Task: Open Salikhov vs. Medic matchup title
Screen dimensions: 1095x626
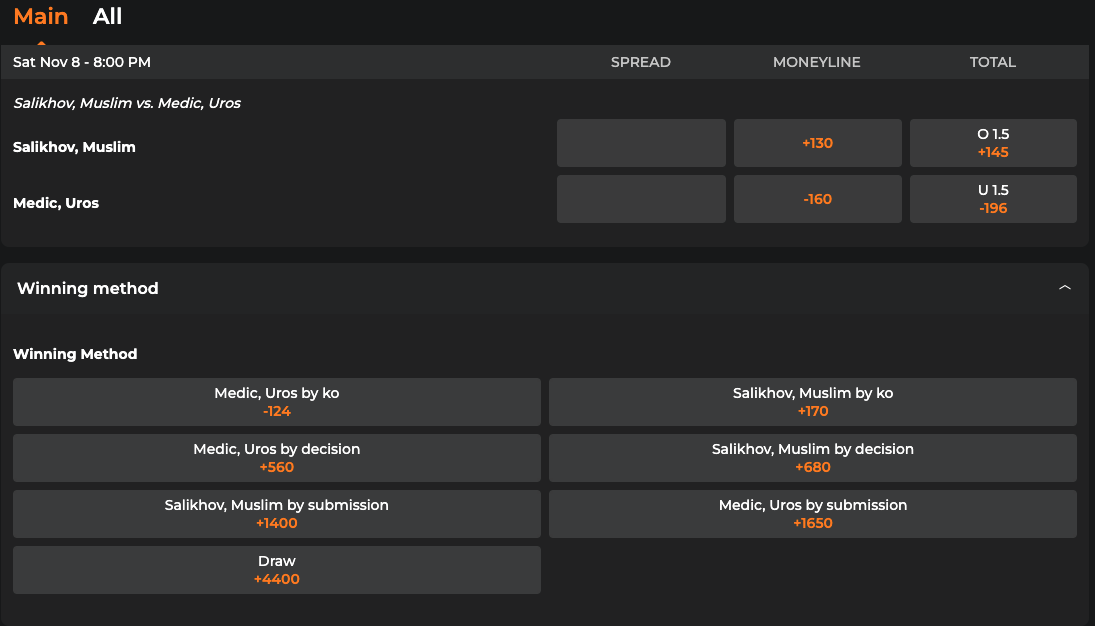Action: (127, 103)
